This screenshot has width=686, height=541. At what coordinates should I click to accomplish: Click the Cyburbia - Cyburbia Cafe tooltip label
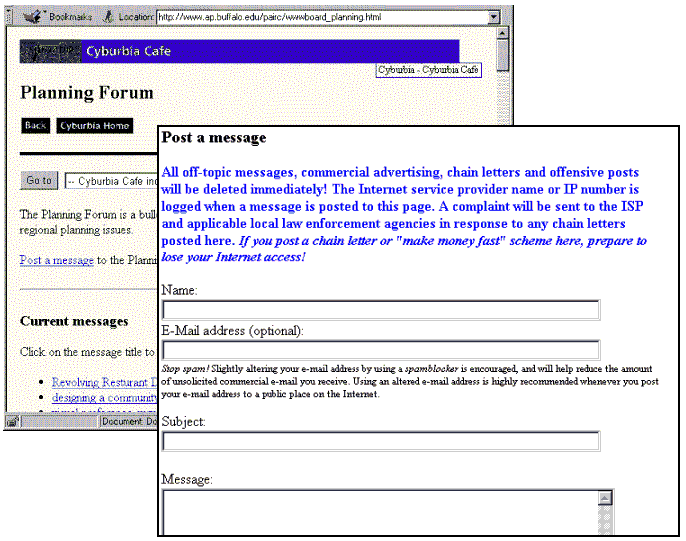click(428, 70)
